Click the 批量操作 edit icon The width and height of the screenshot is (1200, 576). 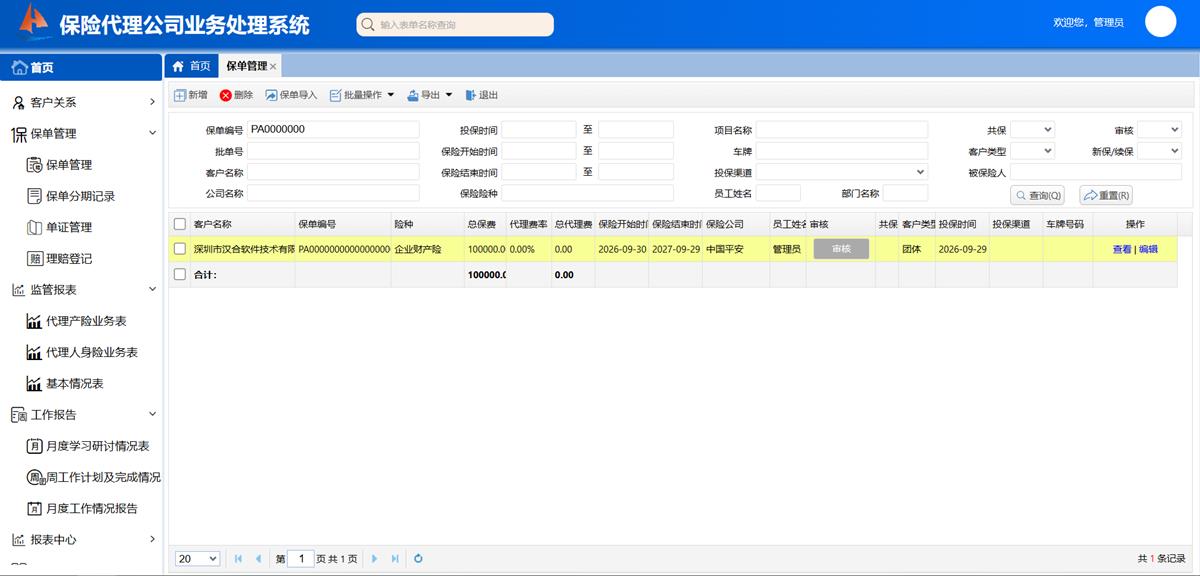pyautogui.click(x=335, y=95)
